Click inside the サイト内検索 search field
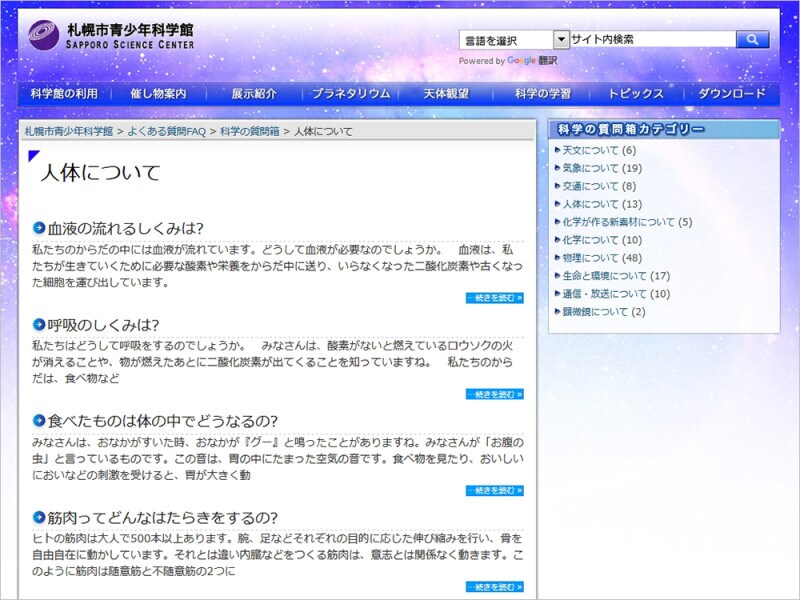800x600 pixels. (652, 40)
